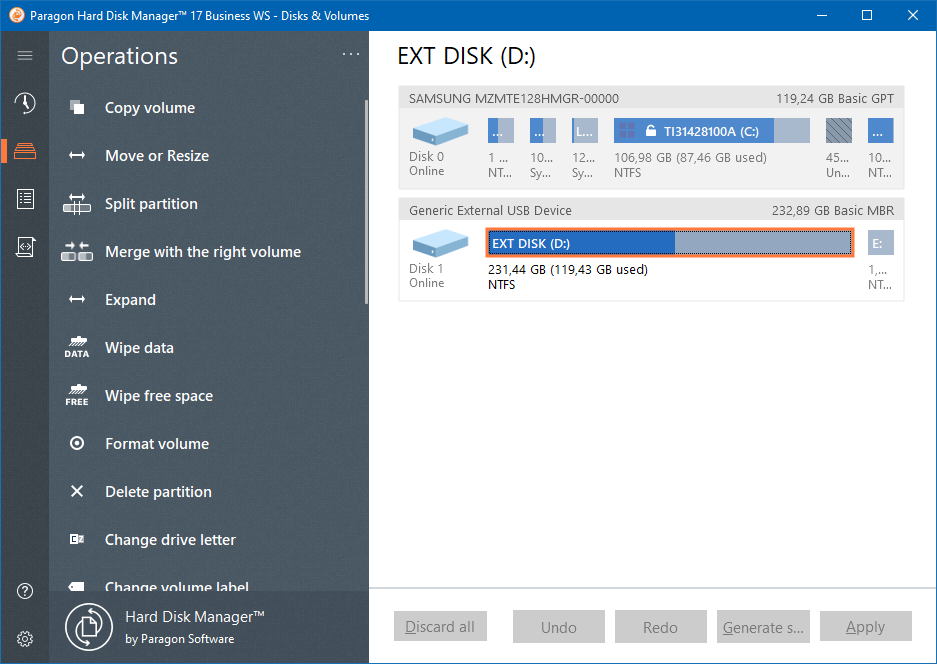Image resolution: width=937 pixels, height=664 pixels.
Task: Open the hamburger navigation menu
Action: click(25, 56)
